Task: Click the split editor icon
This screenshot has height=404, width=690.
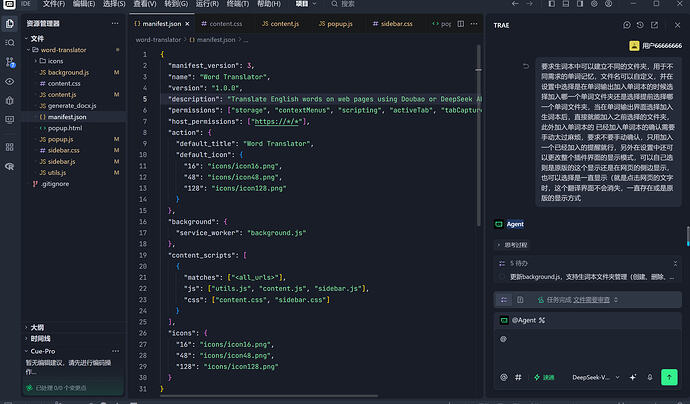Action: (x=460, y=24)
